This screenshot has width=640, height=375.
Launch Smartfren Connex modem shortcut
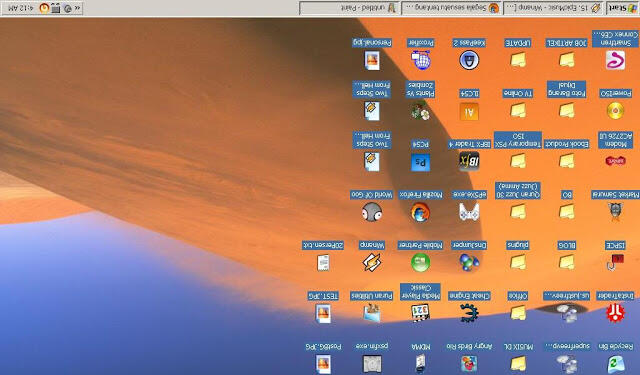[615, 60]
